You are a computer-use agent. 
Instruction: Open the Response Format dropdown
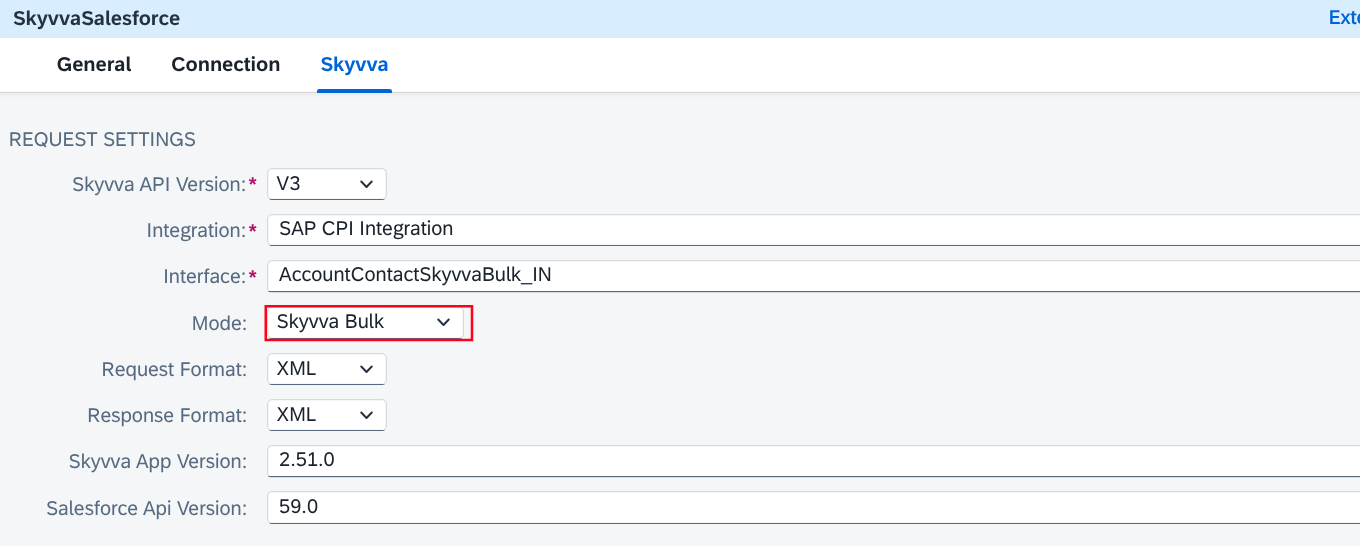click(326, 414)
